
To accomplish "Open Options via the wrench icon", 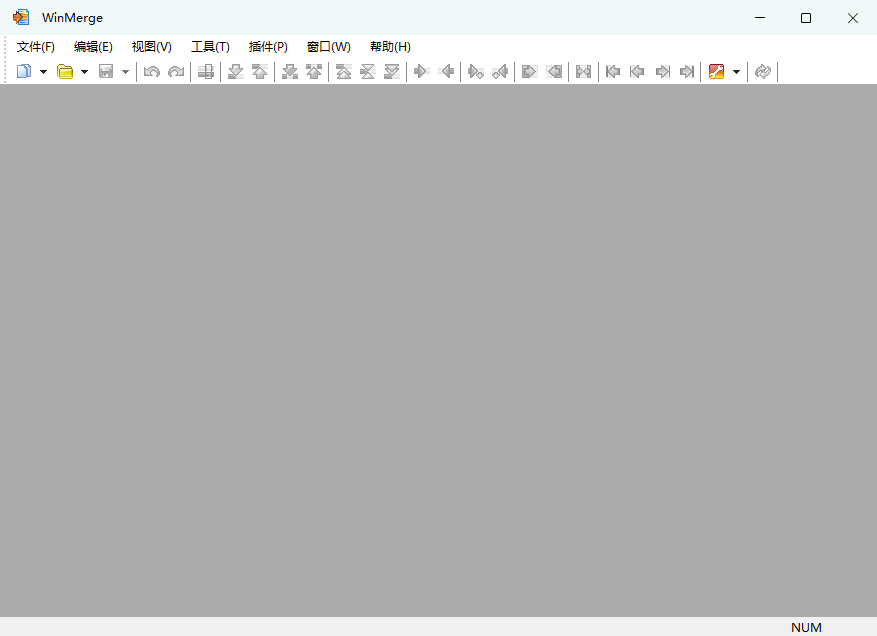I will (x=716, y=71).
